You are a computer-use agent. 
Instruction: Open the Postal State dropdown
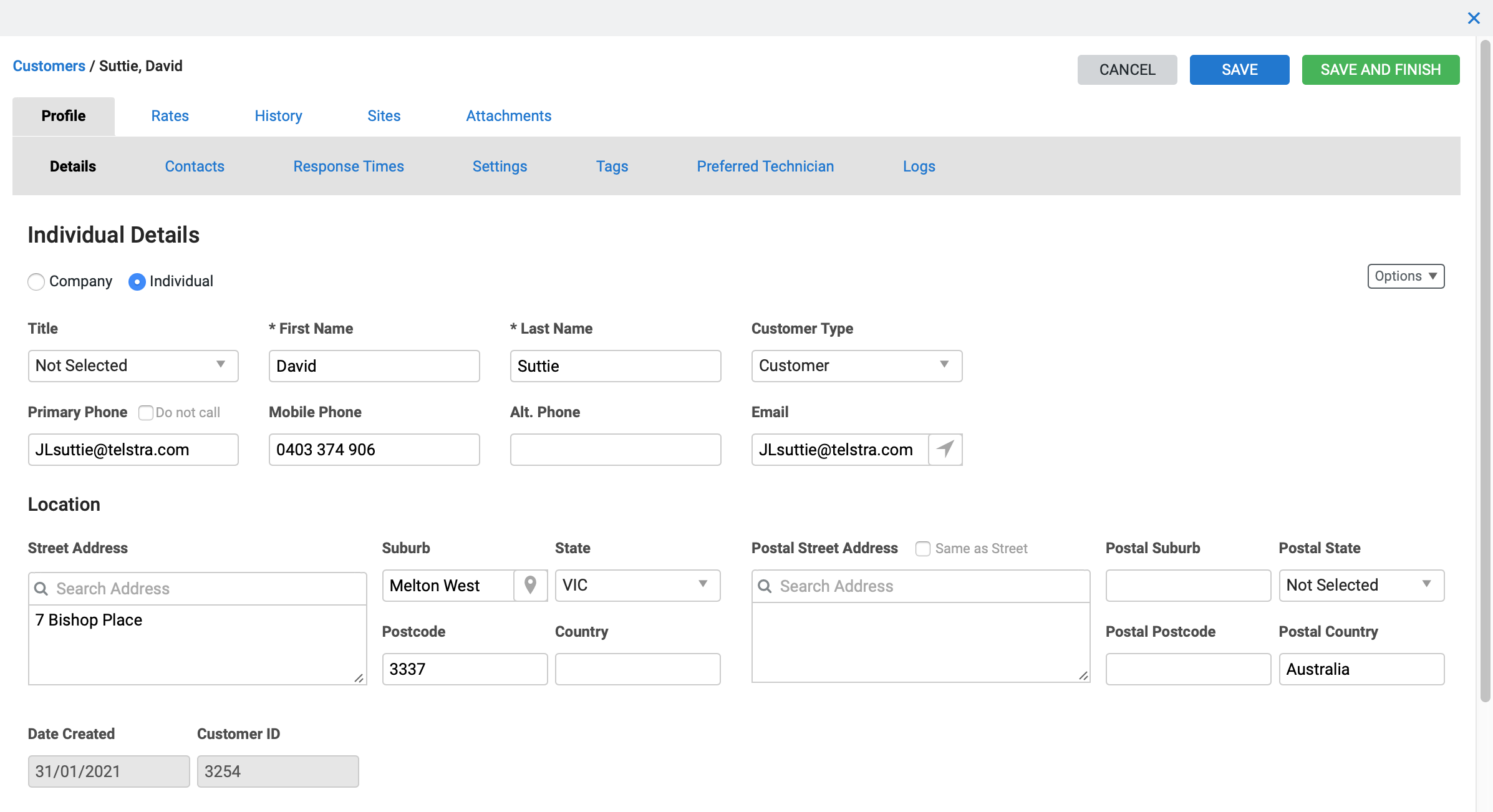pos(1361,585)
